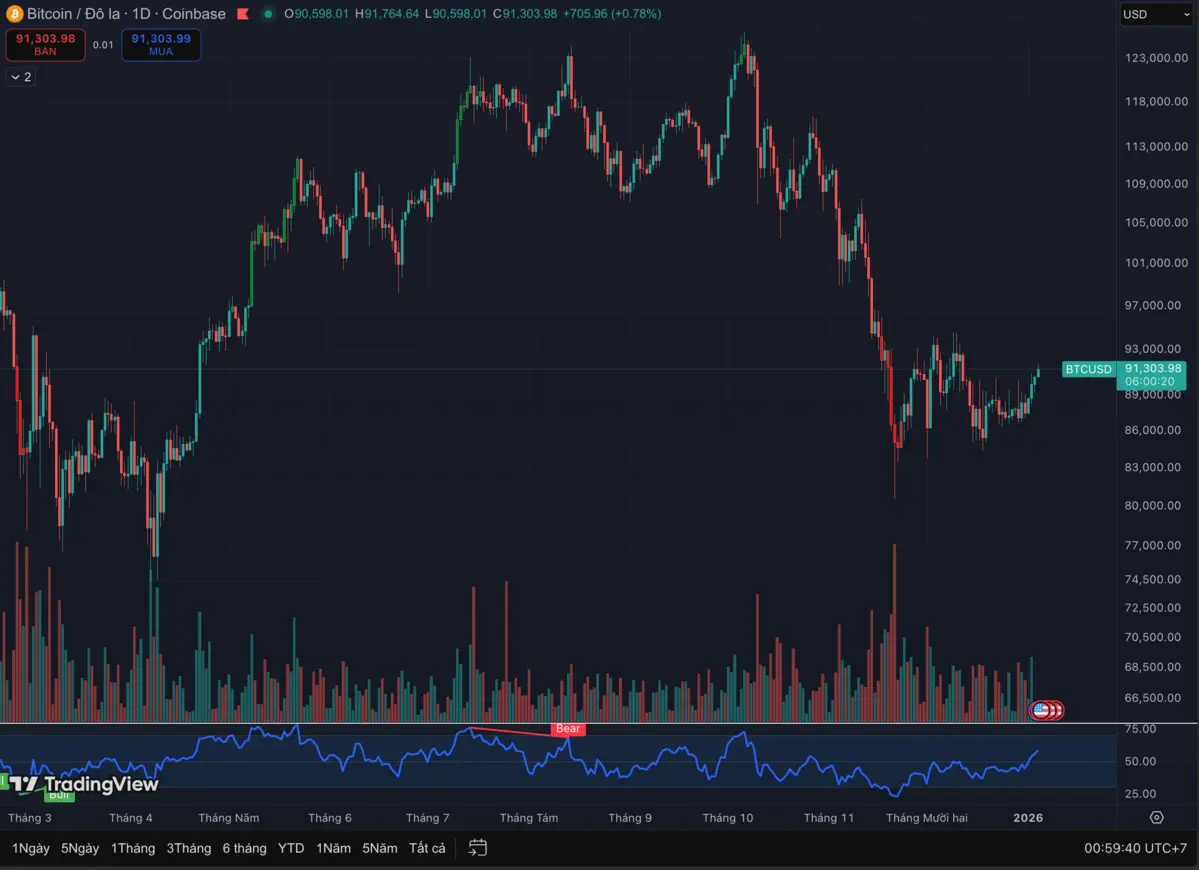1199x870 pixels.
Task: Click the BTCUSD price label on axis
Action: tap(1088, 369)
